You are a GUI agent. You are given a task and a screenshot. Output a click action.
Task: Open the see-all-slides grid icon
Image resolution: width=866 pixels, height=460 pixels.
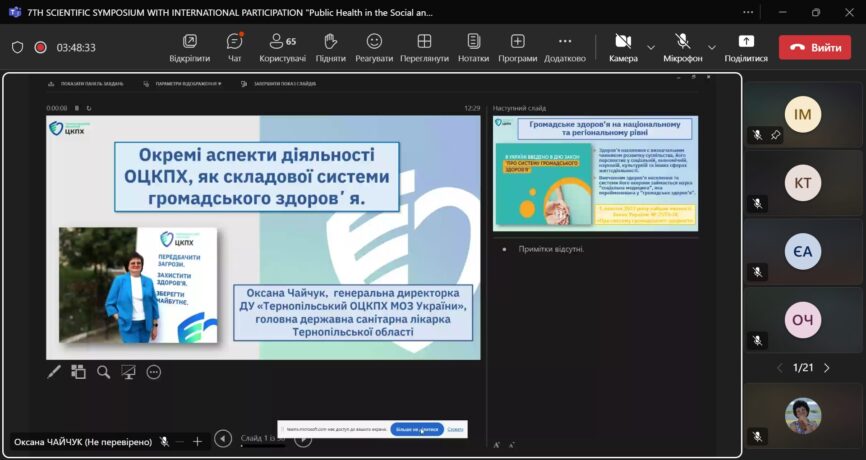(x=79, y=372)
